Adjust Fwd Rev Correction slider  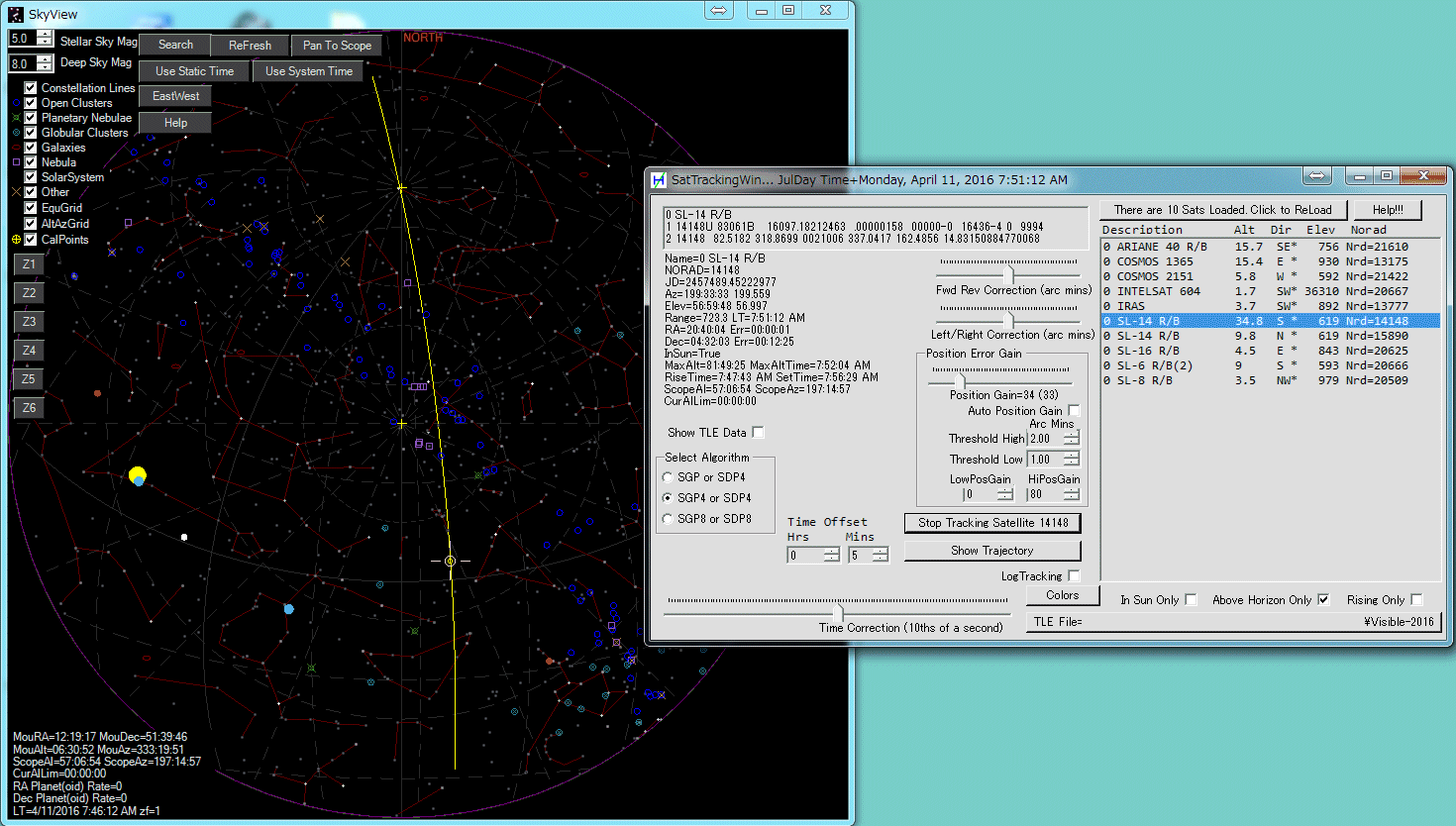coord(1008,273)
